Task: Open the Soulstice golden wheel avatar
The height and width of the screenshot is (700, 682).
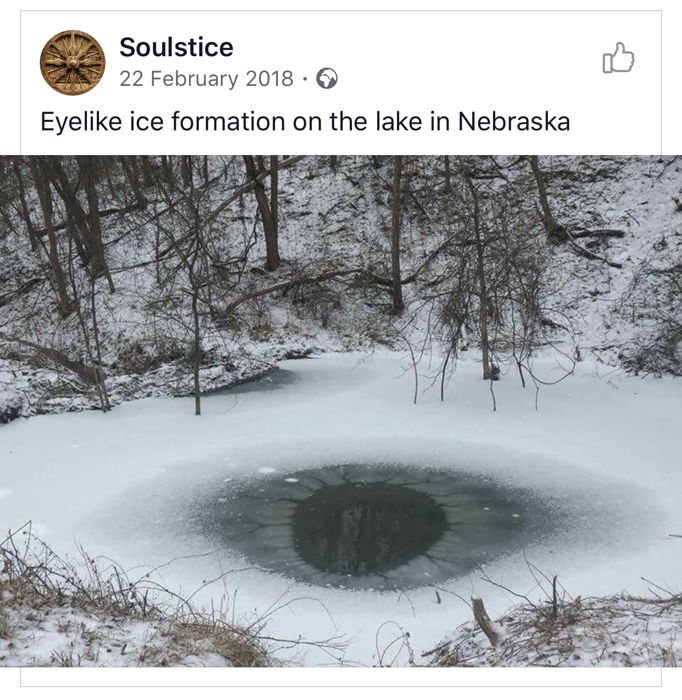Action: click(x=73, y=62)
